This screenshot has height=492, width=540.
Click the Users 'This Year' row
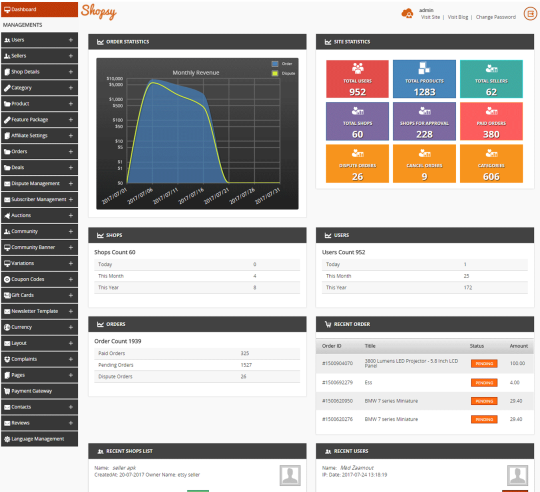pyautogui.click(x=425, y=287)
